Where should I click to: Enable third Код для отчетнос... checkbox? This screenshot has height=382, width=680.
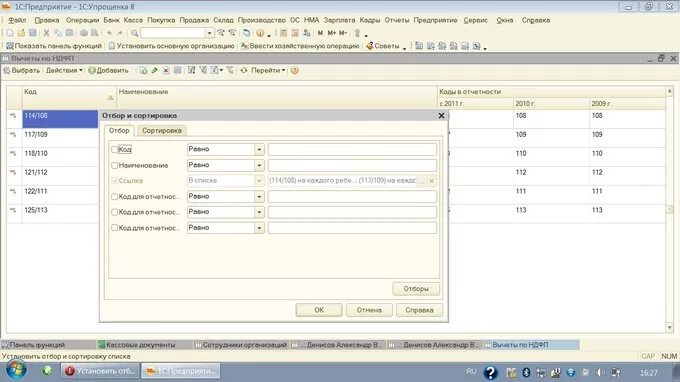114,228
